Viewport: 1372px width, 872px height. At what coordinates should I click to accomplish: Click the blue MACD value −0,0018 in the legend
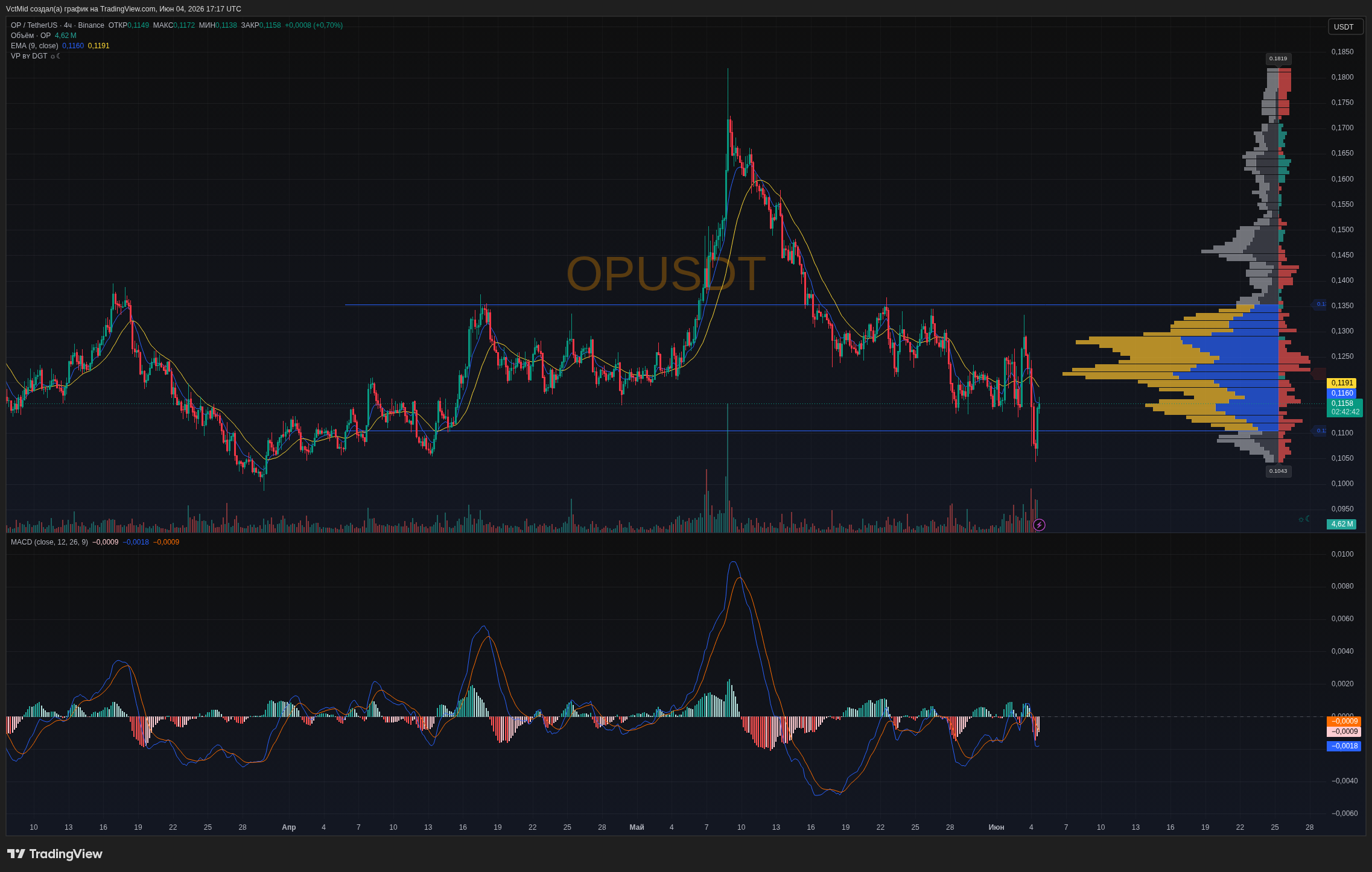point(136,542)
